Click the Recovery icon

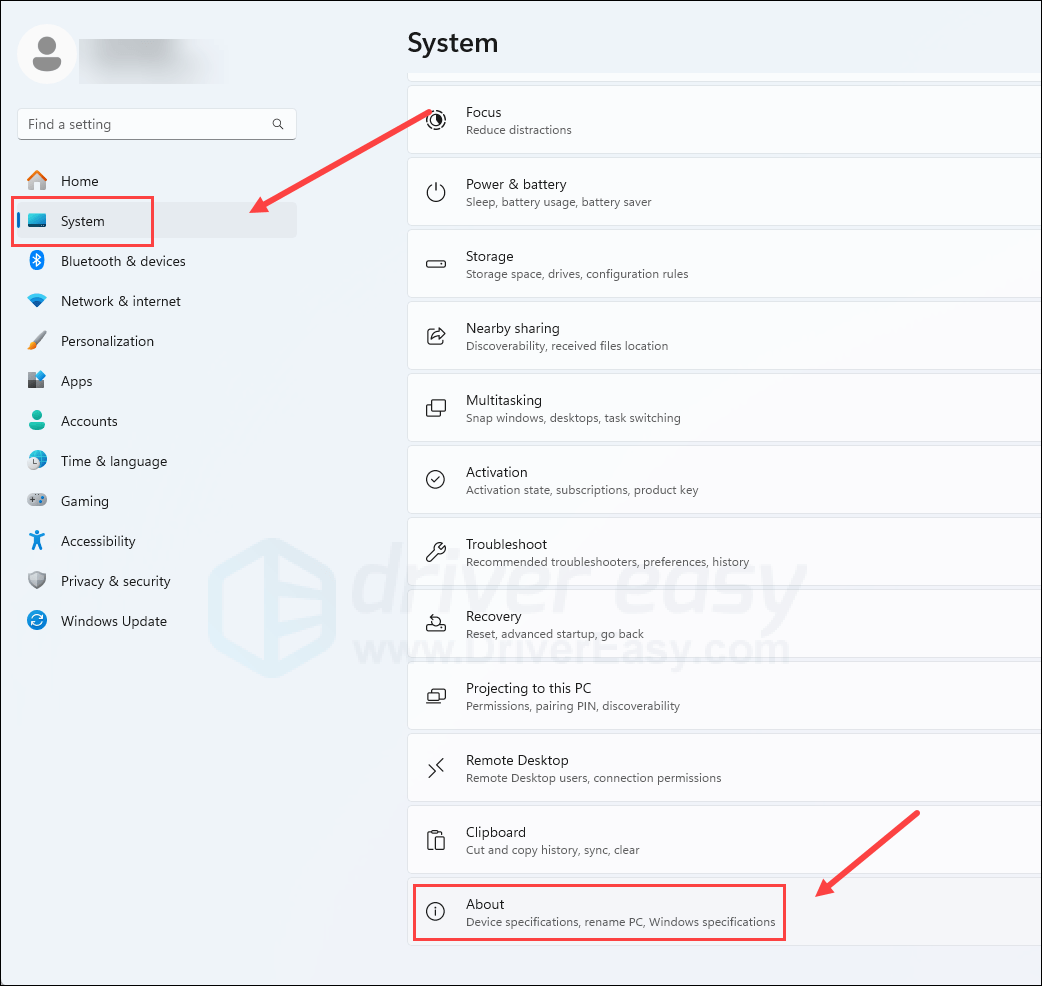(435, 623)
